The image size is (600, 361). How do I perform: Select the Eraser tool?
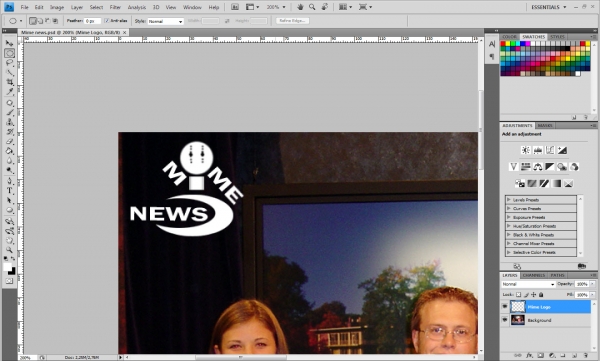[x=10, y=141]
